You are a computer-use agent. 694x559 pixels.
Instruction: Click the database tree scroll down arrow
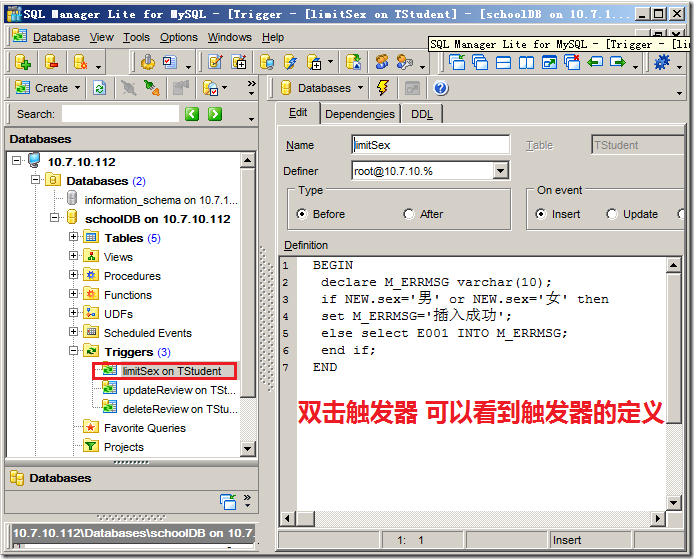point(247,449)
